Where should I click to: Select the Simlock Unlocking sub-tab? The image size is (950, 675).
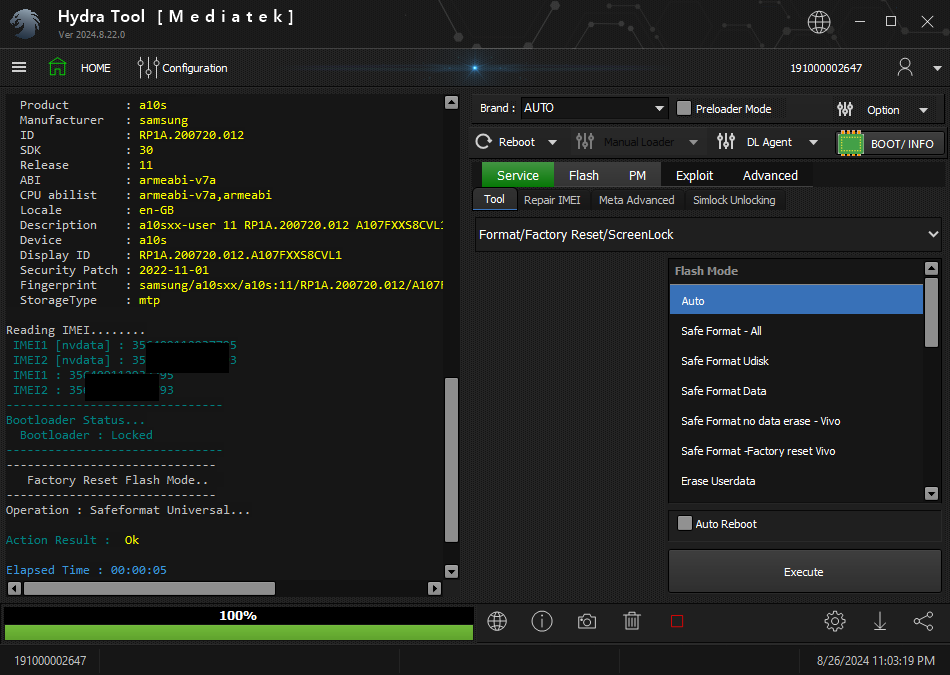734,200
